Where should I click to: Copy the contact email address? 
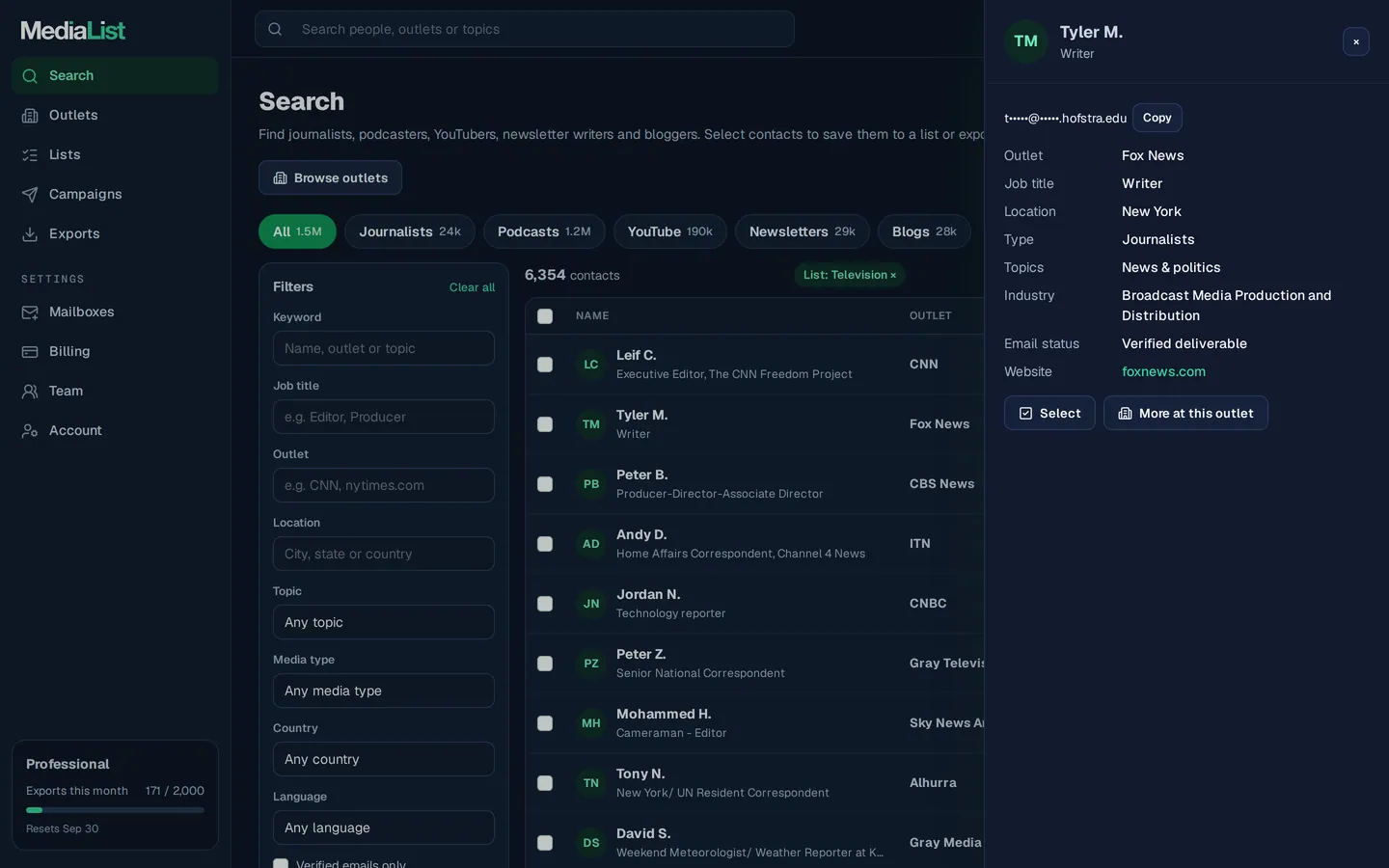[x=1157, y=118]
